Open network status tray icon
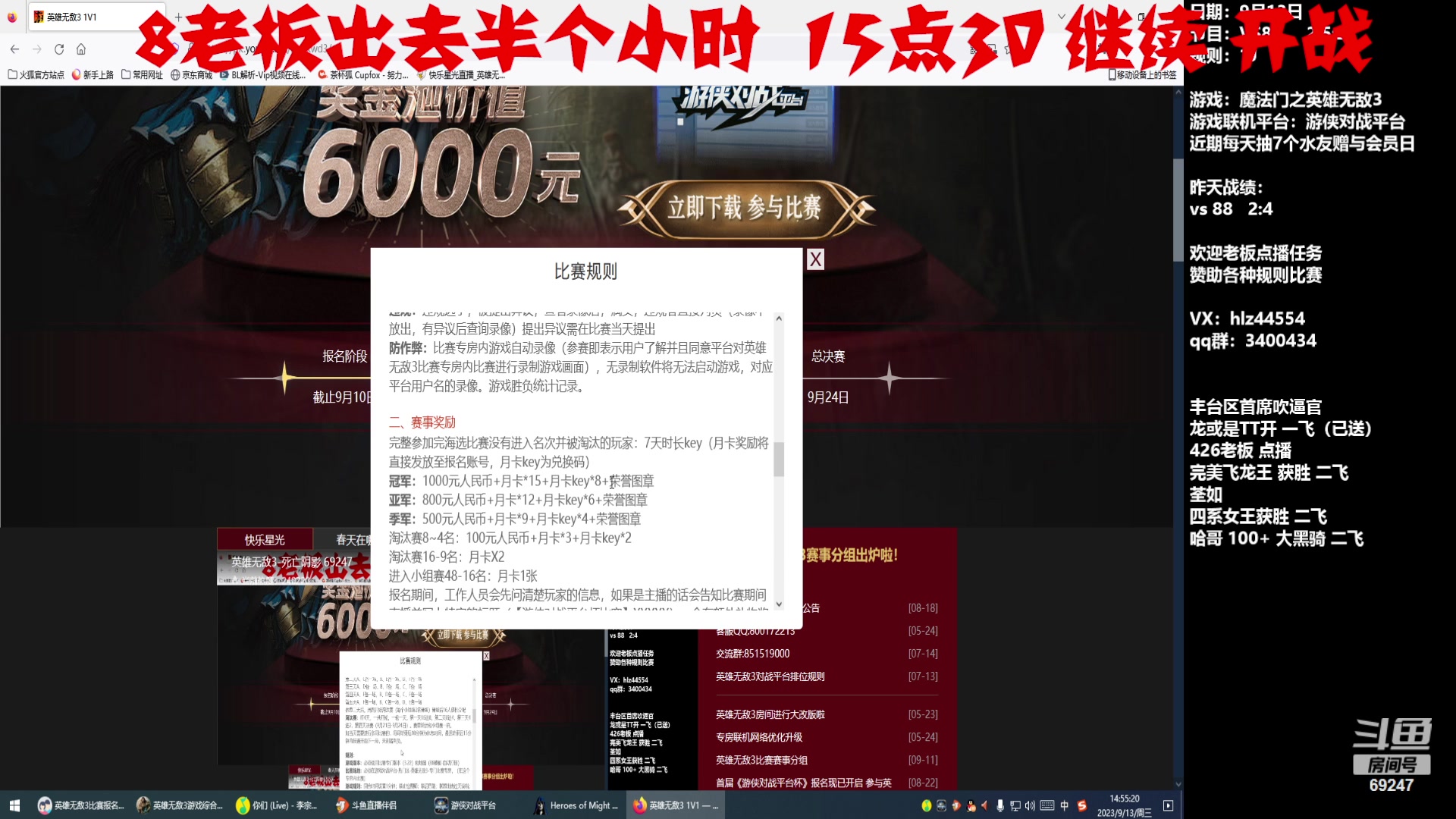The image size is (1456, 819). (x=1015, y=805)
